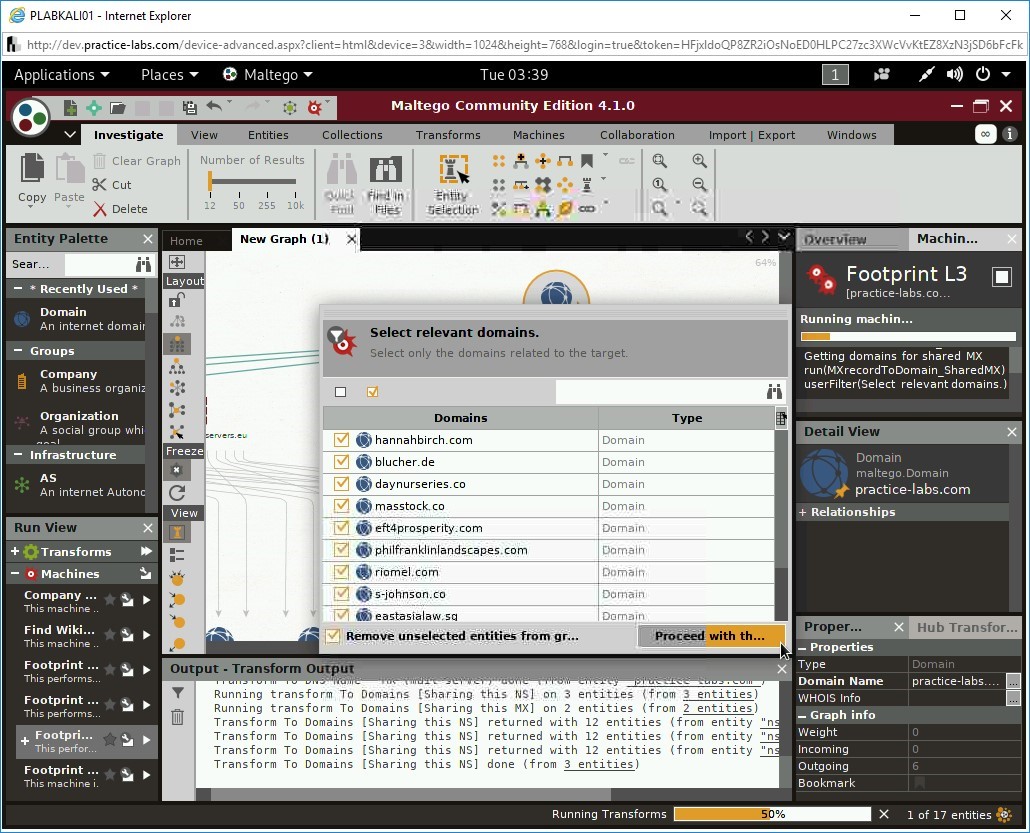Viewport: 1030px width, 833px height.
Task: Toggle the blucher.de domain checkbox
Action: pyautogui.click(x=341, y=462)
